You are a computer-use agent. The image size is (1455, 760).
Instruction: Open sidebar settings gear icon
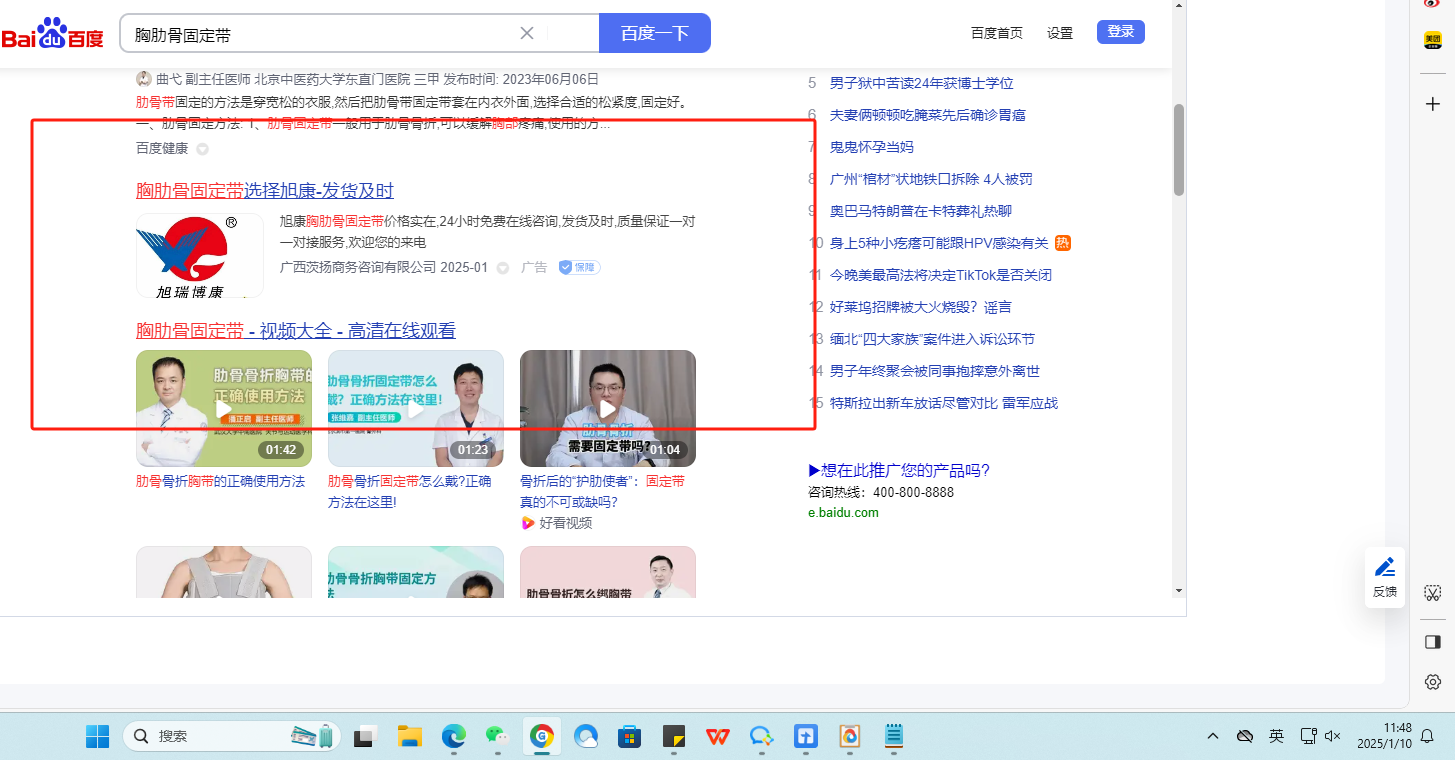point(1432,682)
